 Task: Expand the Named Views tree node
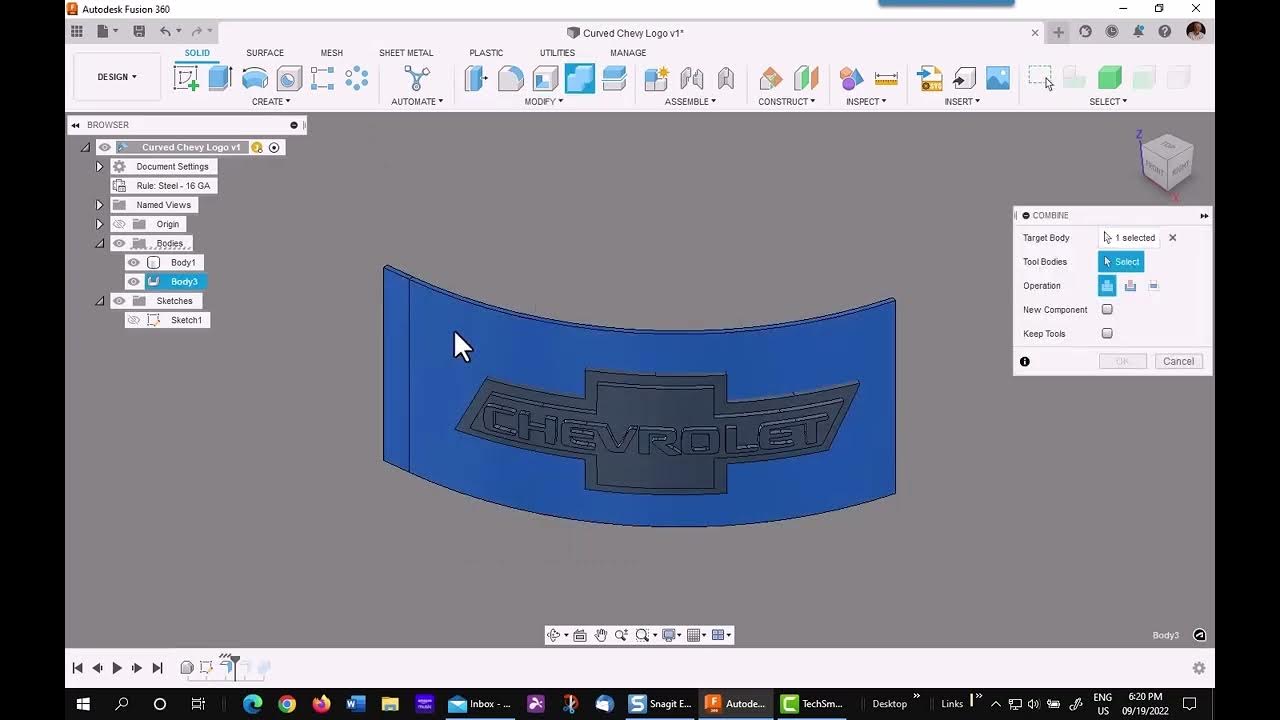(x=99, y=205)
